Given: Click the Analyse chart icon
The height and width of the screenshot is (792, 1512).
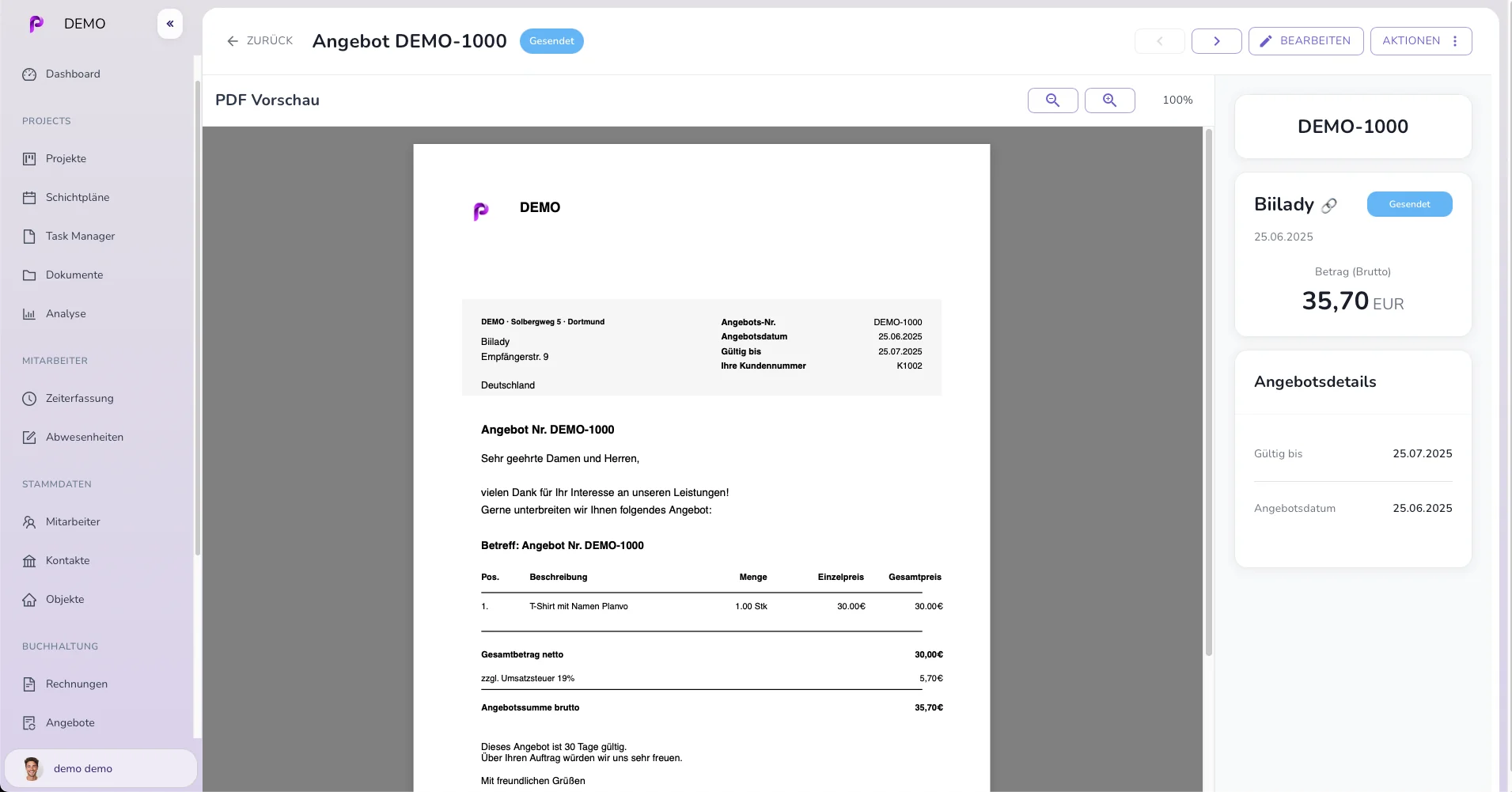Looking at the screenshot, I should [x=29, y=314].
